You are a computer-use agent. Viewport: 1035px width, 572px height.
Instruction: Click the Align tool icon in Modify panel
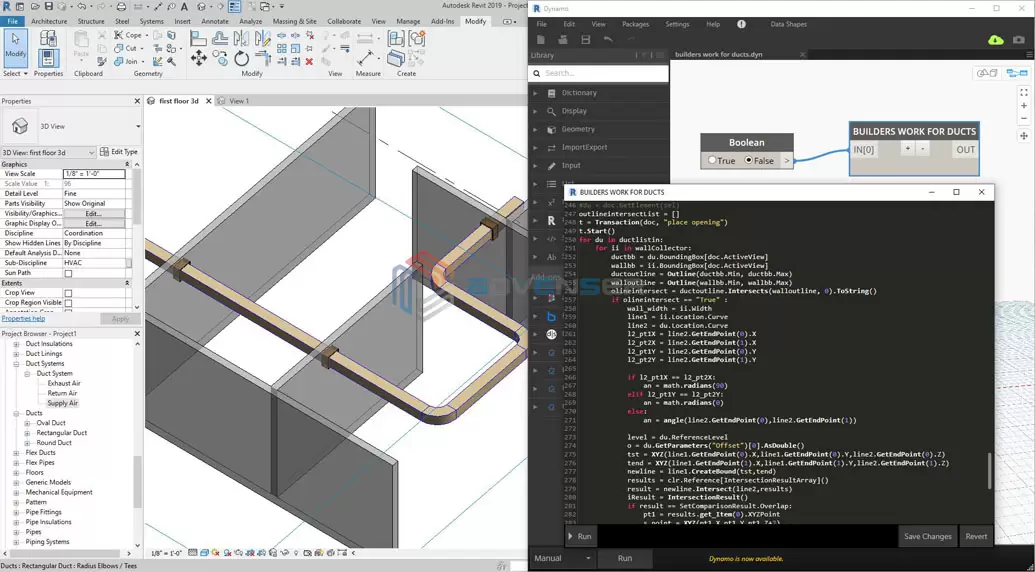[198, 38]
